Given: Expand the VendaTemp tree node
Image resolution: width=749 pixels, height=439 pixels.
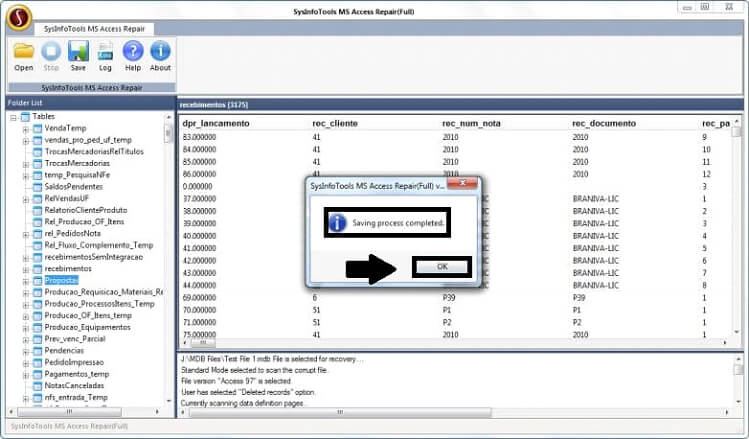Looking at the screenshot, I should [25, 129].
